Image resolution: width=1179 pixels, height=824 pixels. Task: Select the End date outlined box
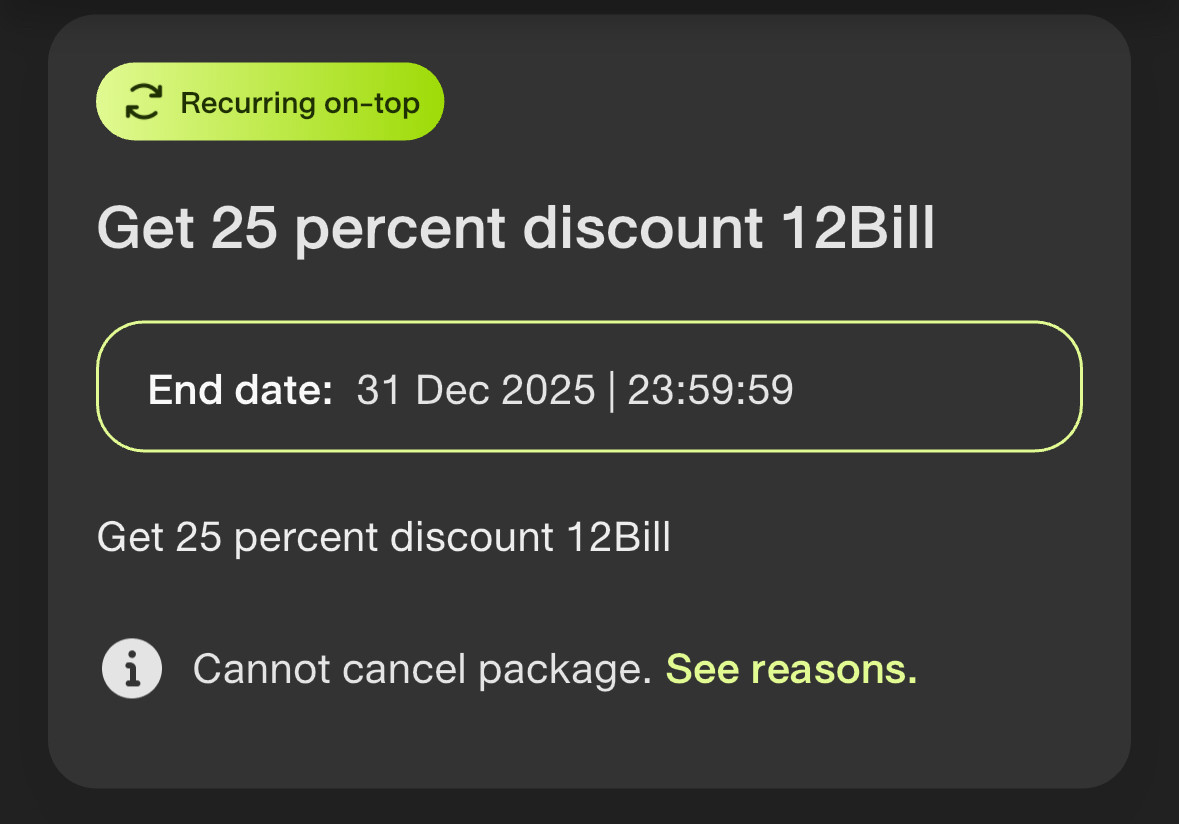590,386
